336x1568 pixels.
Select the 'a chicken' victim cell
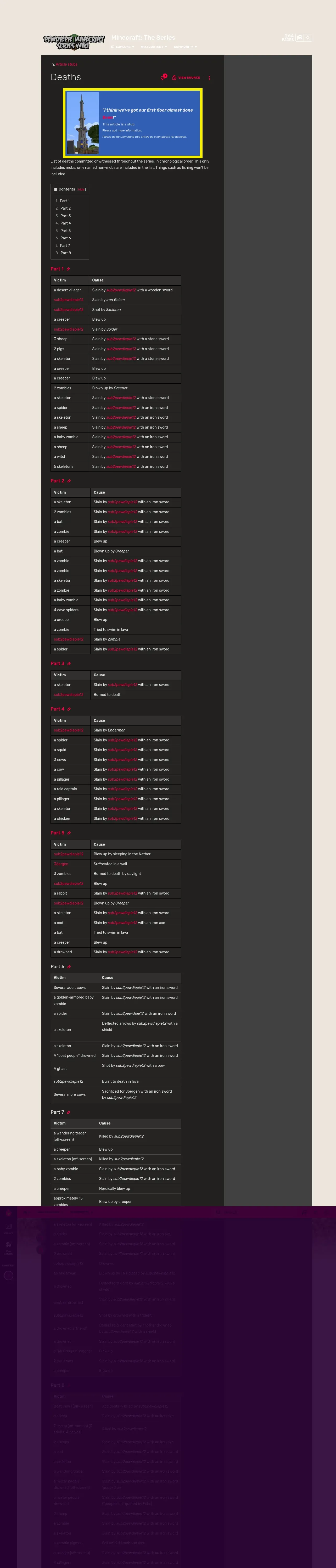[70, 819]
